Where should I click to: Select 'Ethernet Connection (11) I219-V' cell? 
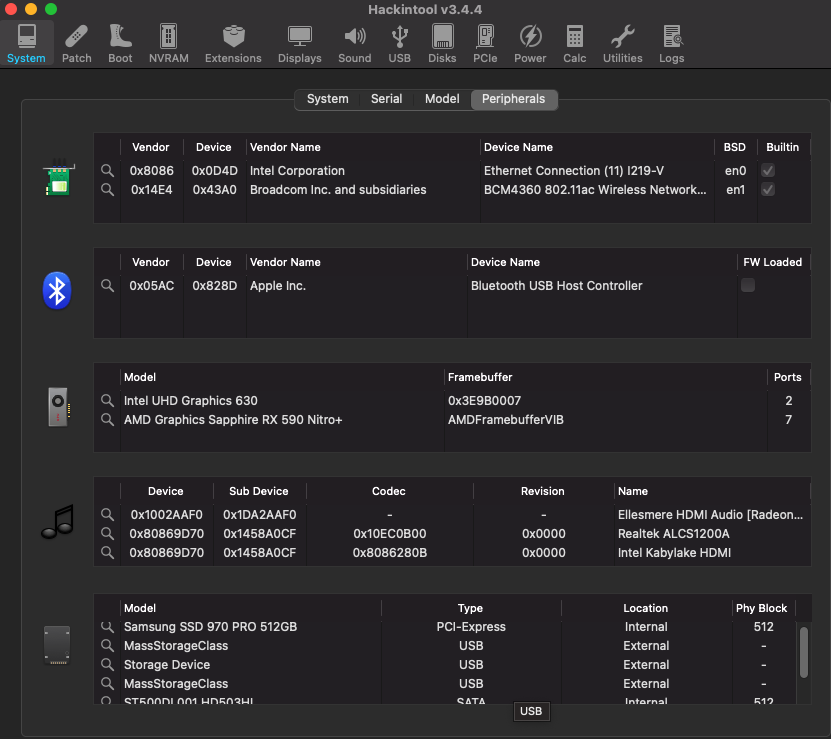click(x=573, y=171)
